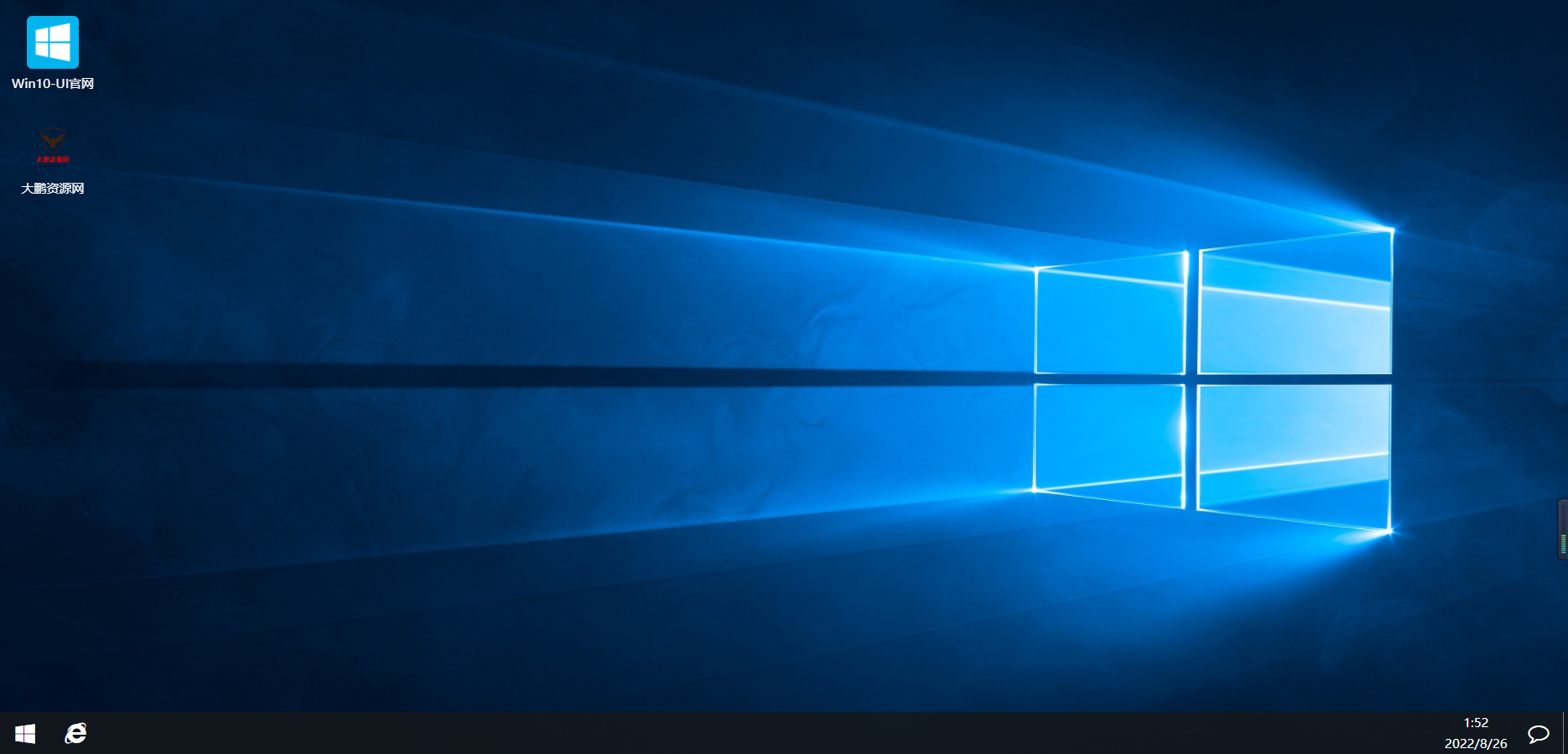This screenshot has height=754, width=1568.
Task: Click the top-right pane of wallpaper Windows logo
Action: 1295,309
